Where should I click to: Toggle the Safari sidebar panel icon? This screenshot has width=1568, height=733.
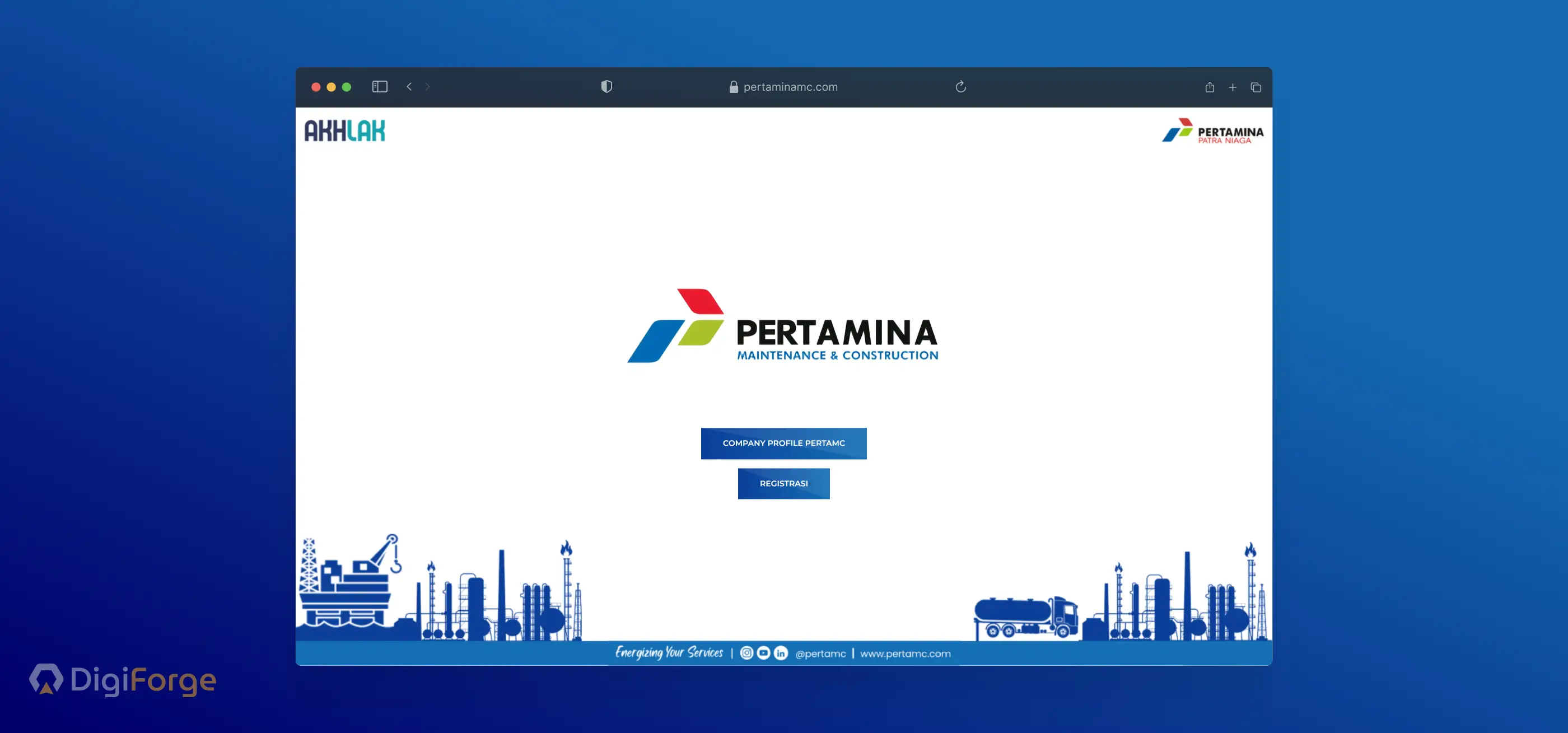click(379, 86)
